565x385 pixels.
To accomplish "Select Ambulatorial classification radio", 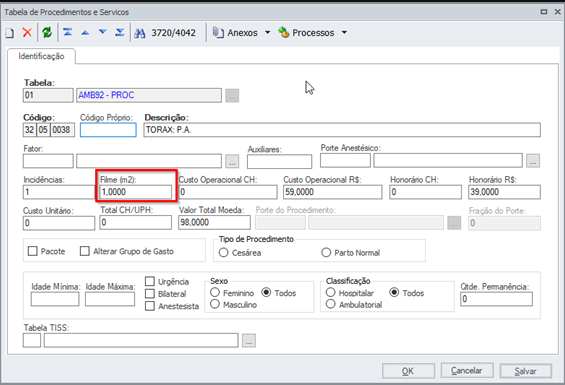I will (x=331, y=304).
